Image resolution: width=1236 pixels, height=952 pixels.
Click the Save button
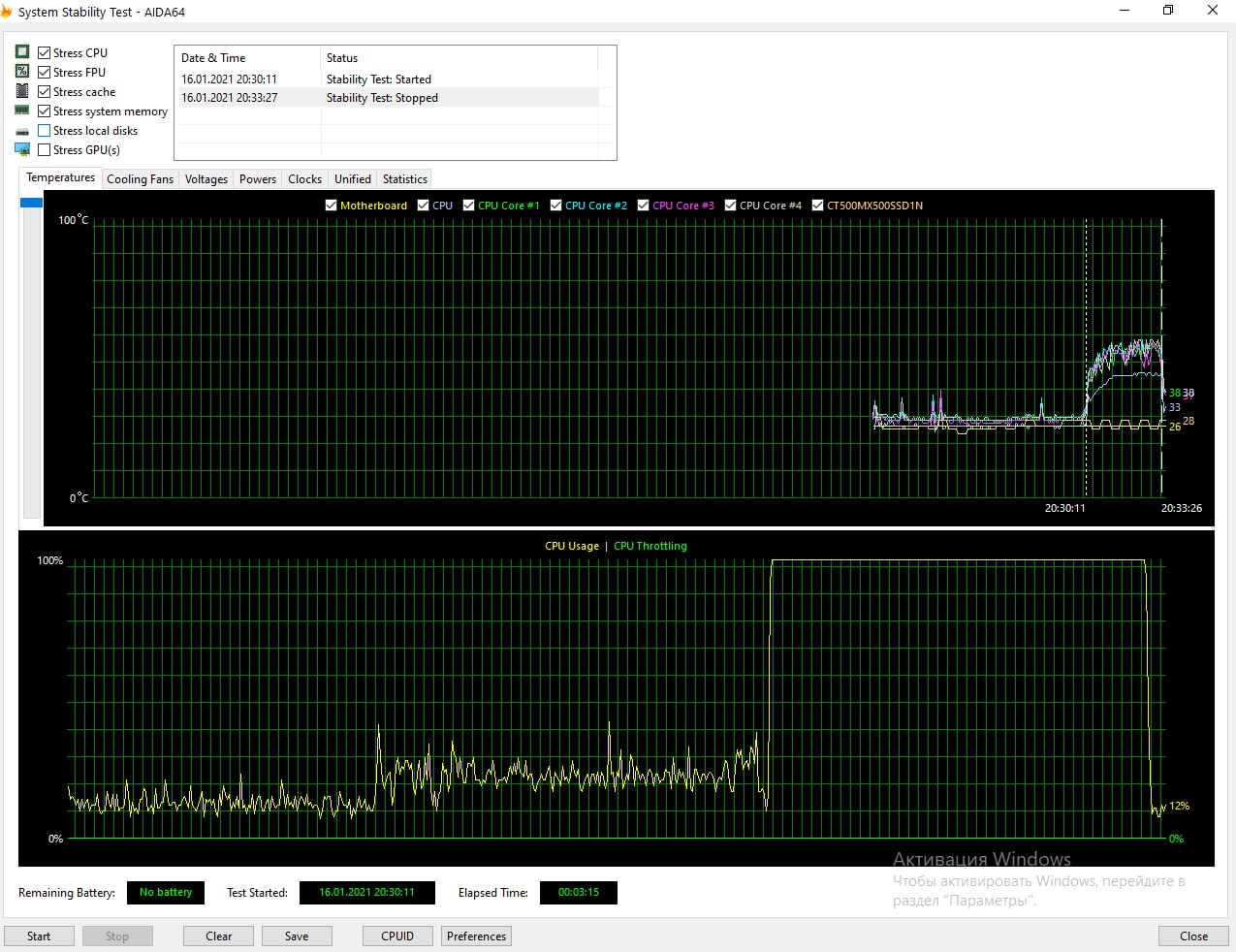click(297, 936)
